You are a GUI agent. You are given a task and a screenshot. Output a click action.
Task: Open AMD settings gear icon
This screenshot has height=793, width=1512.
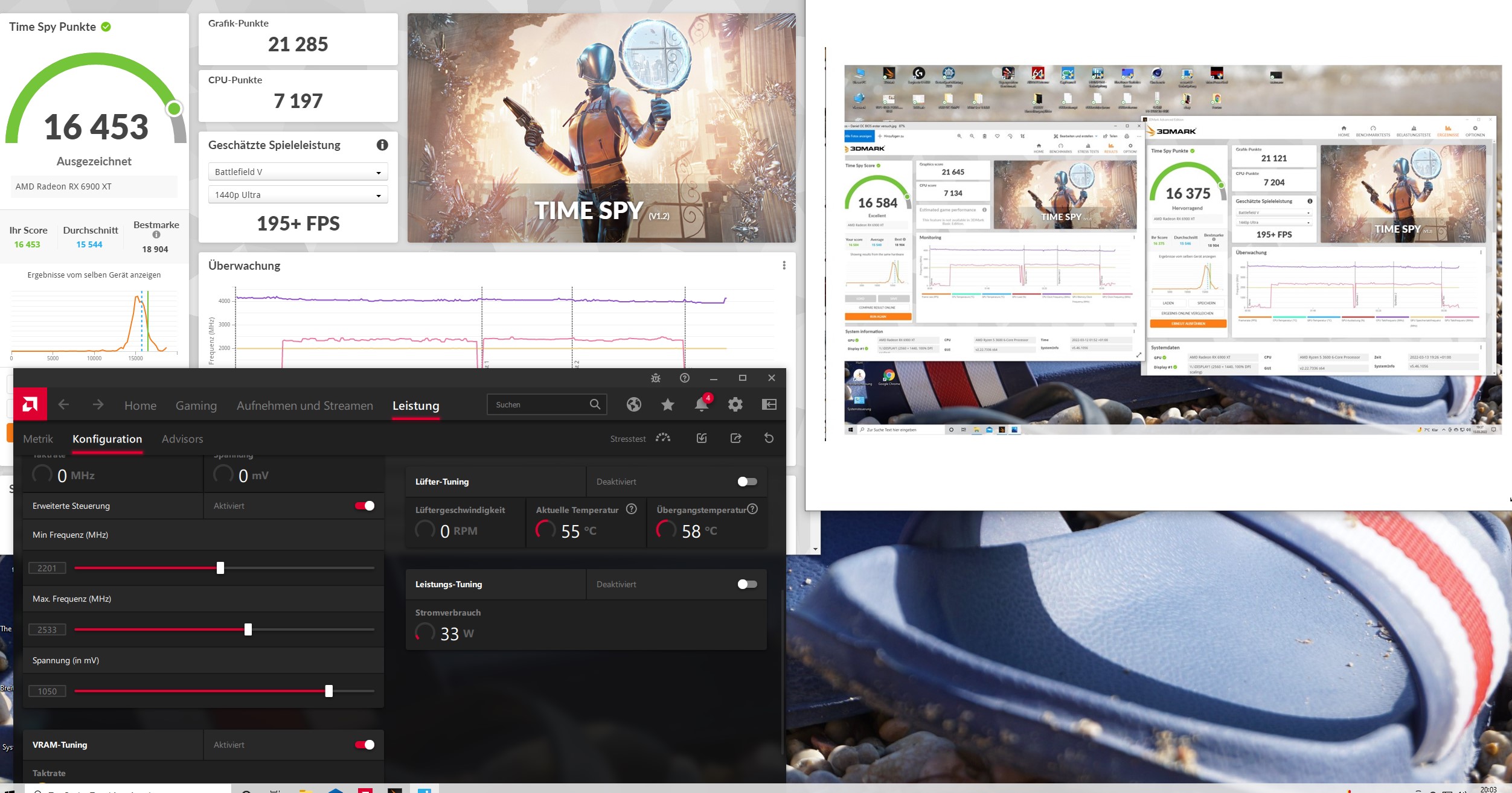(x=735, y=404)
